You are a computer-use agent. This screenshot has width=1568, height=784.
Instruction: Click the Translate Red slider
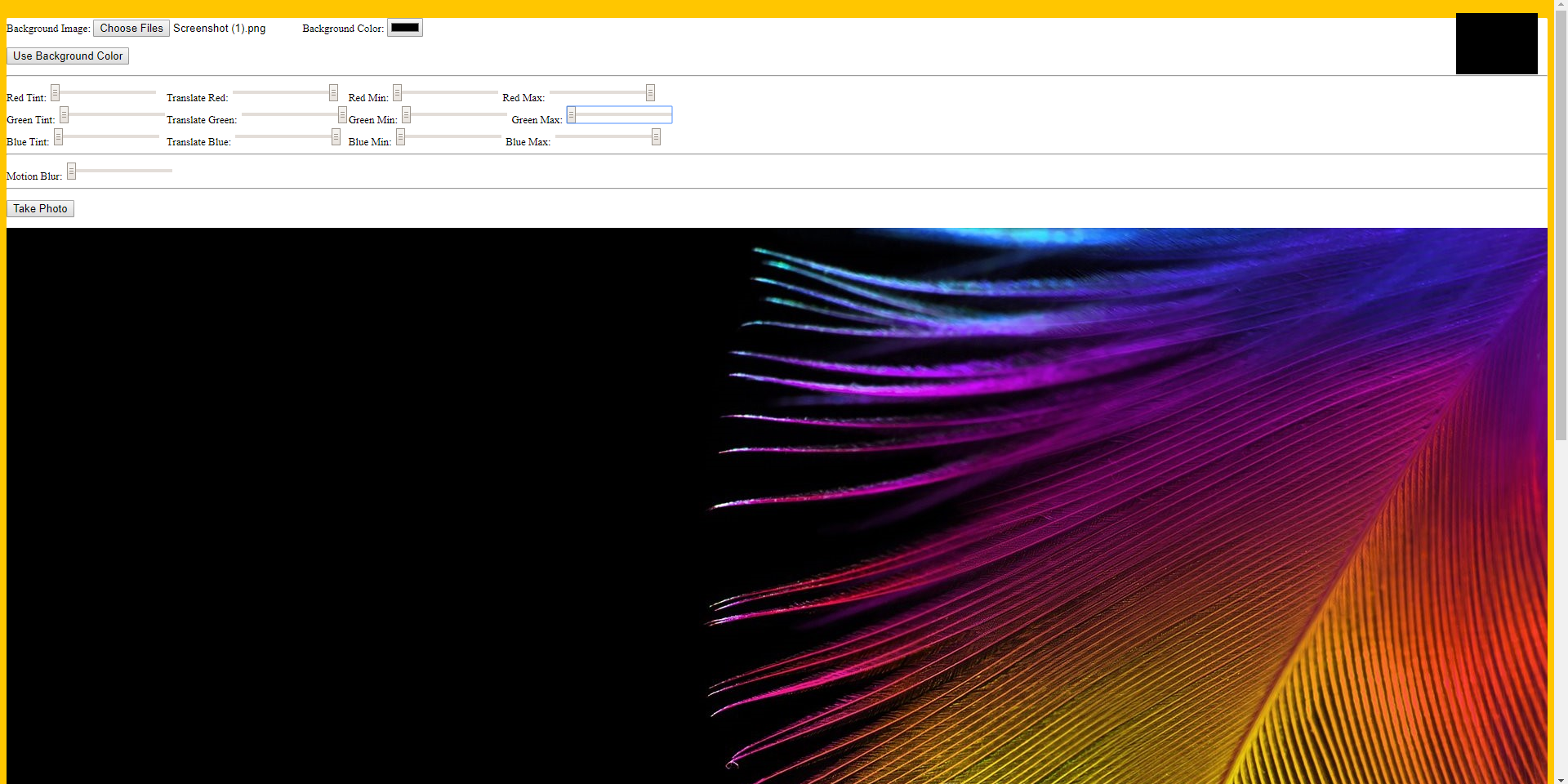(x=285, y=93)
